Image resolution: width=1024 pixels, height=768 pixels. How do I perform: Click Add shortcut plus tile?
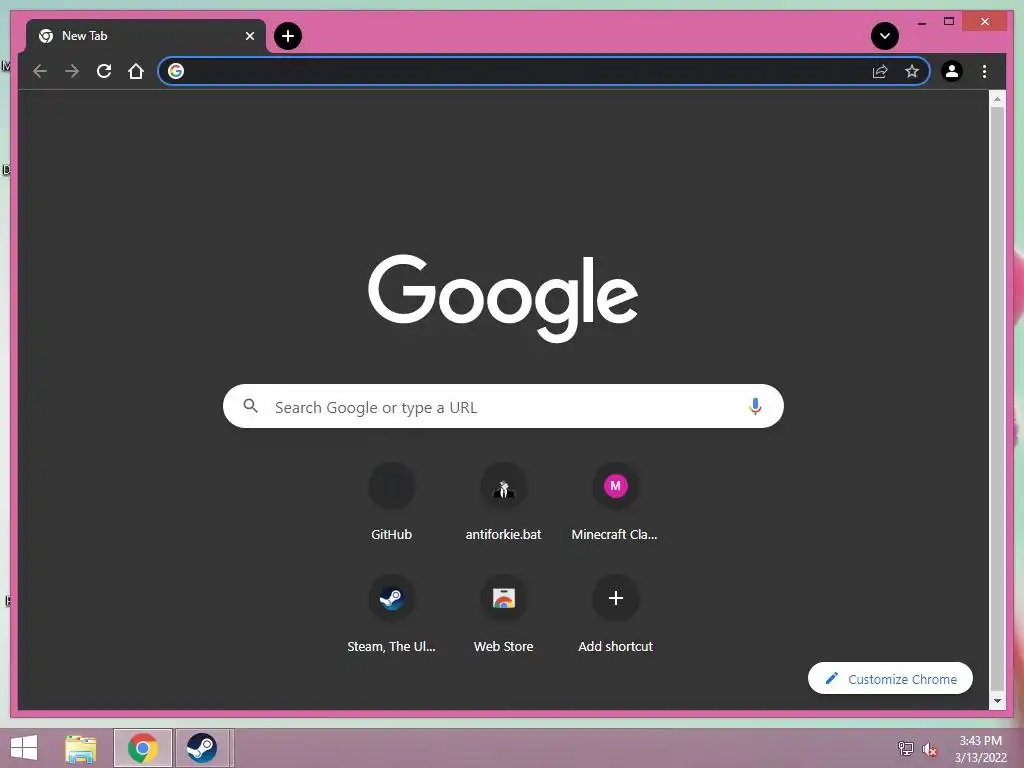(x=615, y=615)
